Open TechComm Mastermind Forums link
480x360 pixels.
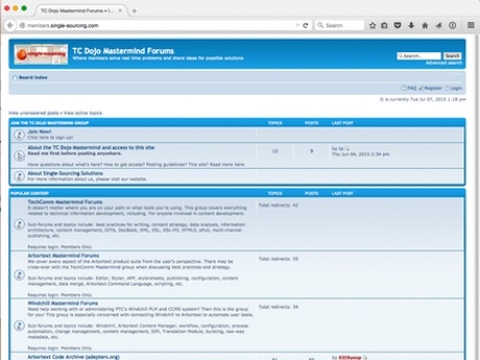click(x=65, y=202)
